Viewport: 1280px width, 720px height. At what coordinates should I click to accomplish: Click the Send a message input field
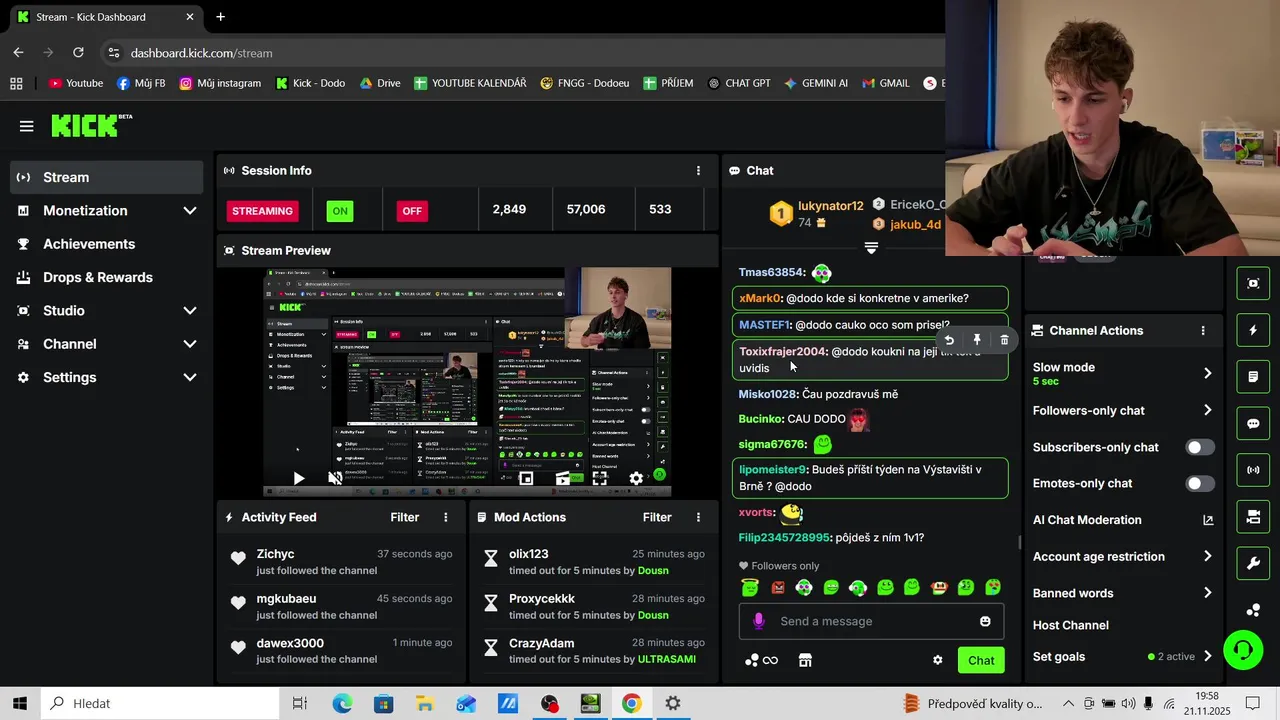point(871,621)
